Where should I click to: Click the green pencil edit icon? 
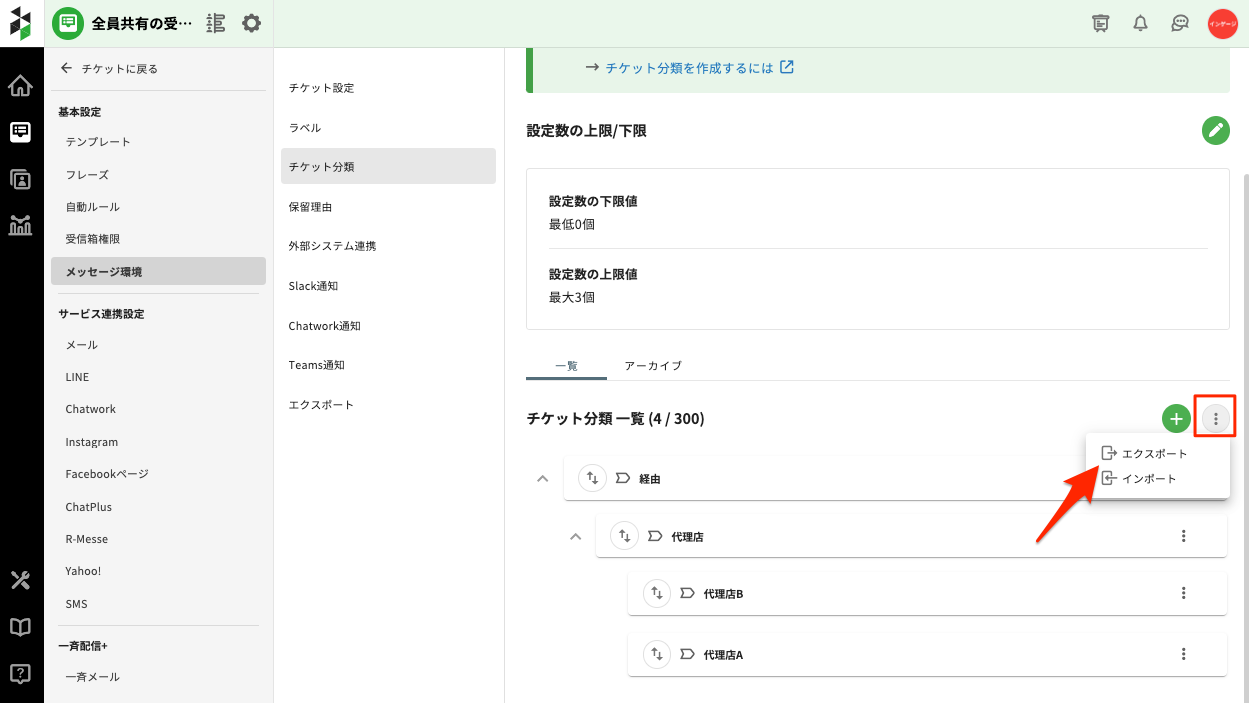(1215, 130)
